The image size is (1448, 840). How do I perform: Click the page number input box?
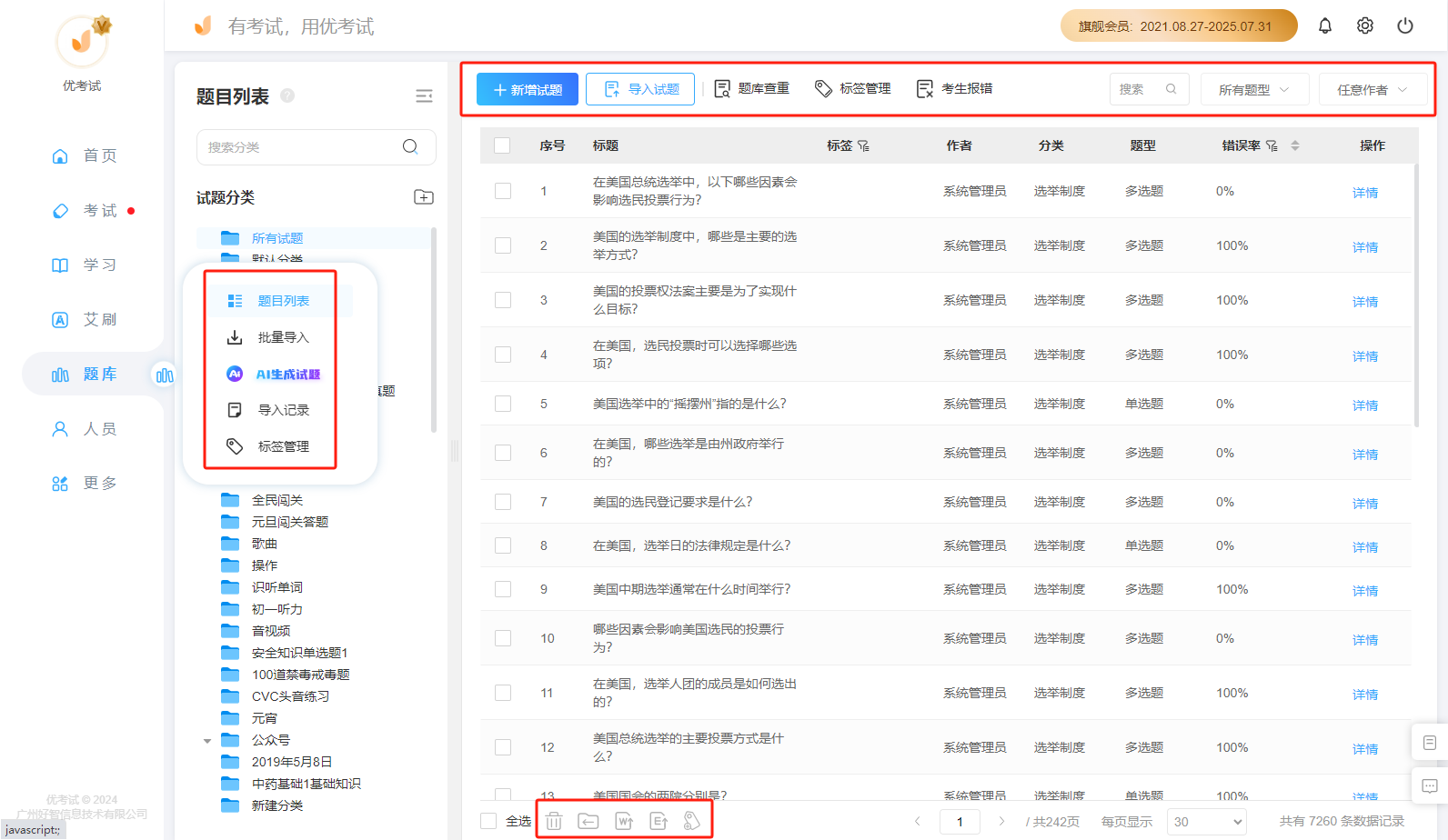pos(960,822)
